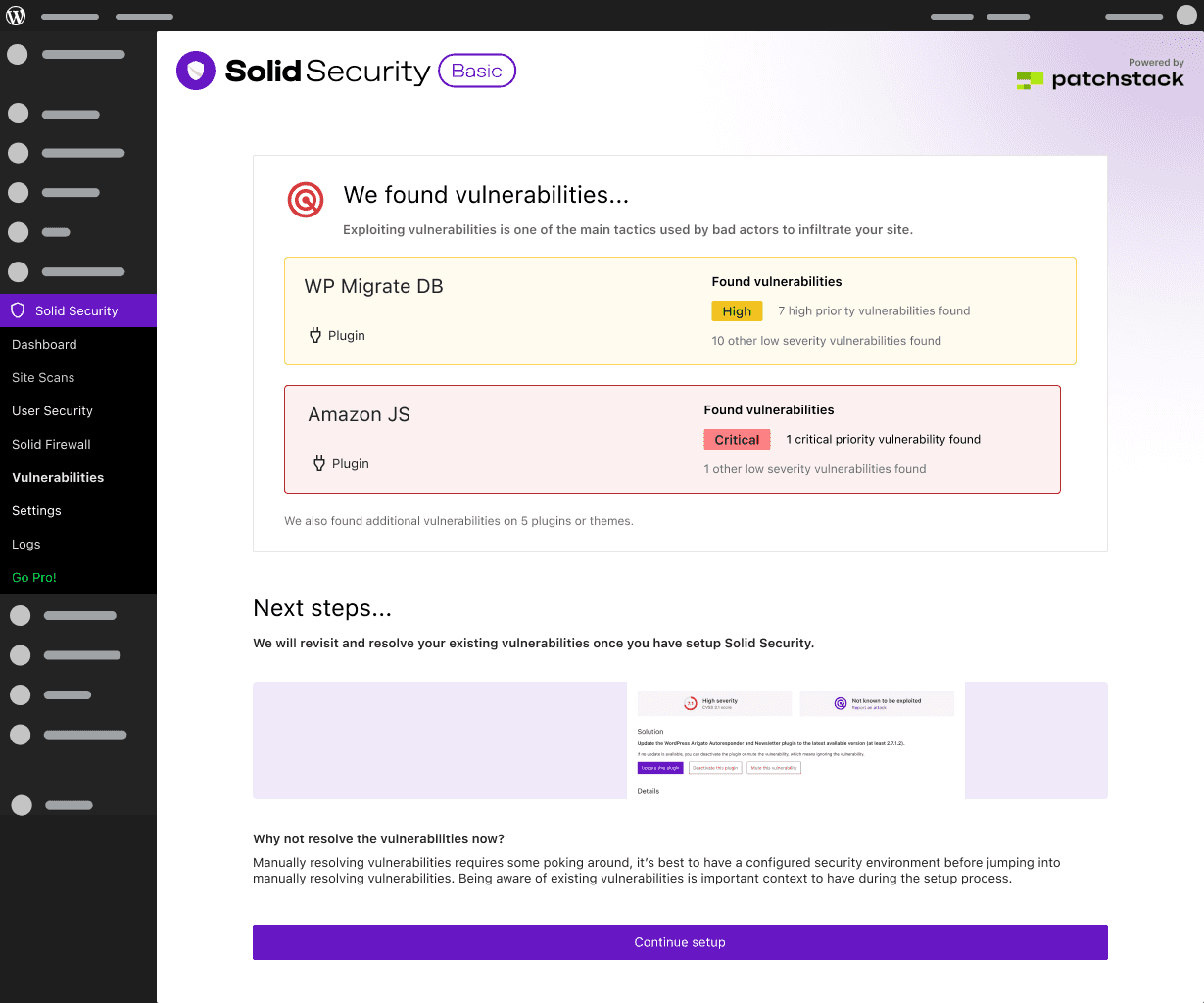Image resolution: width=1204 pixels, height=1003 pixels.
Task: Open the Solid Security sidebar menu
Action: point(78,310)
